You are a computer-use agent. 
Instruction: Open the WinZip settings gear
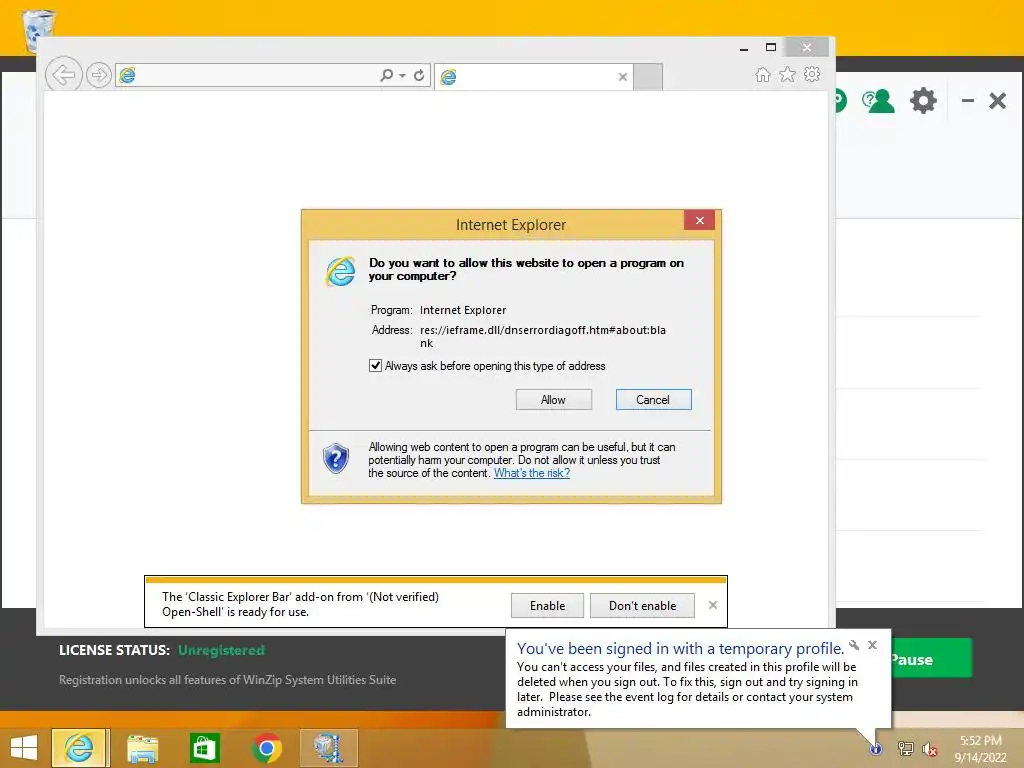pyautogui.click(x=923, y=101)
